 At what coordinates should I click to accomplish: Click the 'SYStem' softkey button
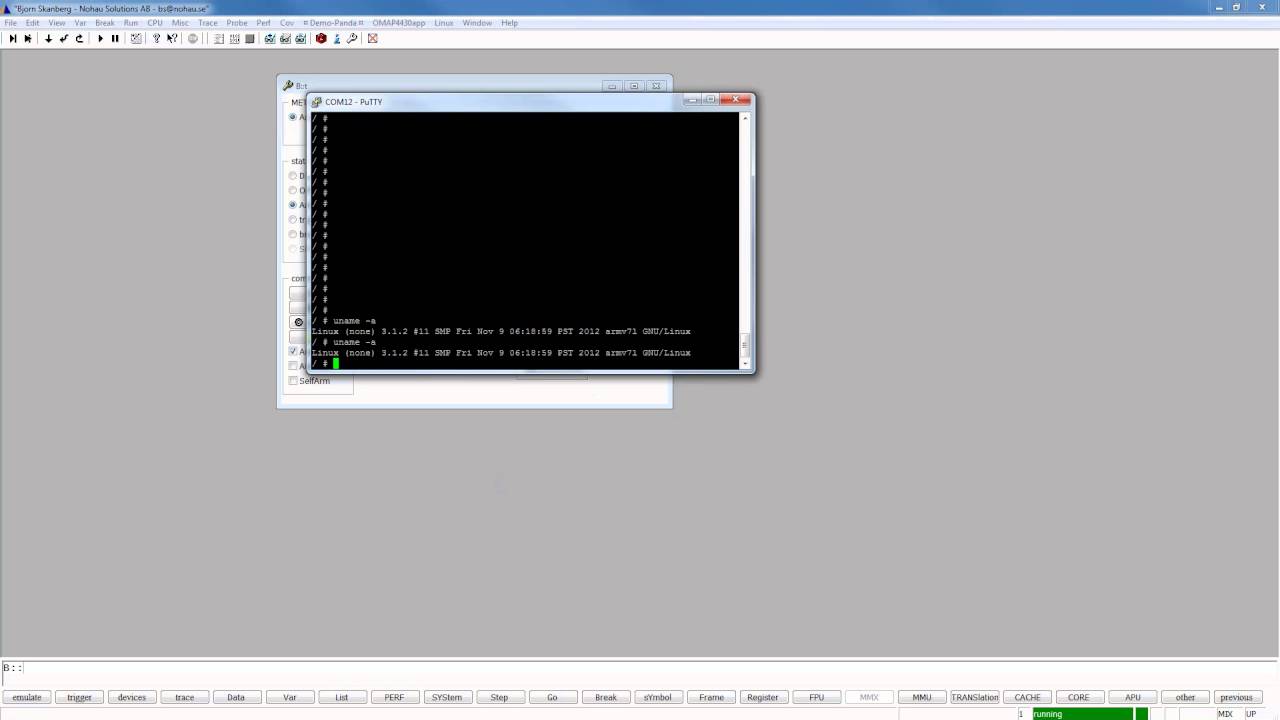[x=447, y=697]
